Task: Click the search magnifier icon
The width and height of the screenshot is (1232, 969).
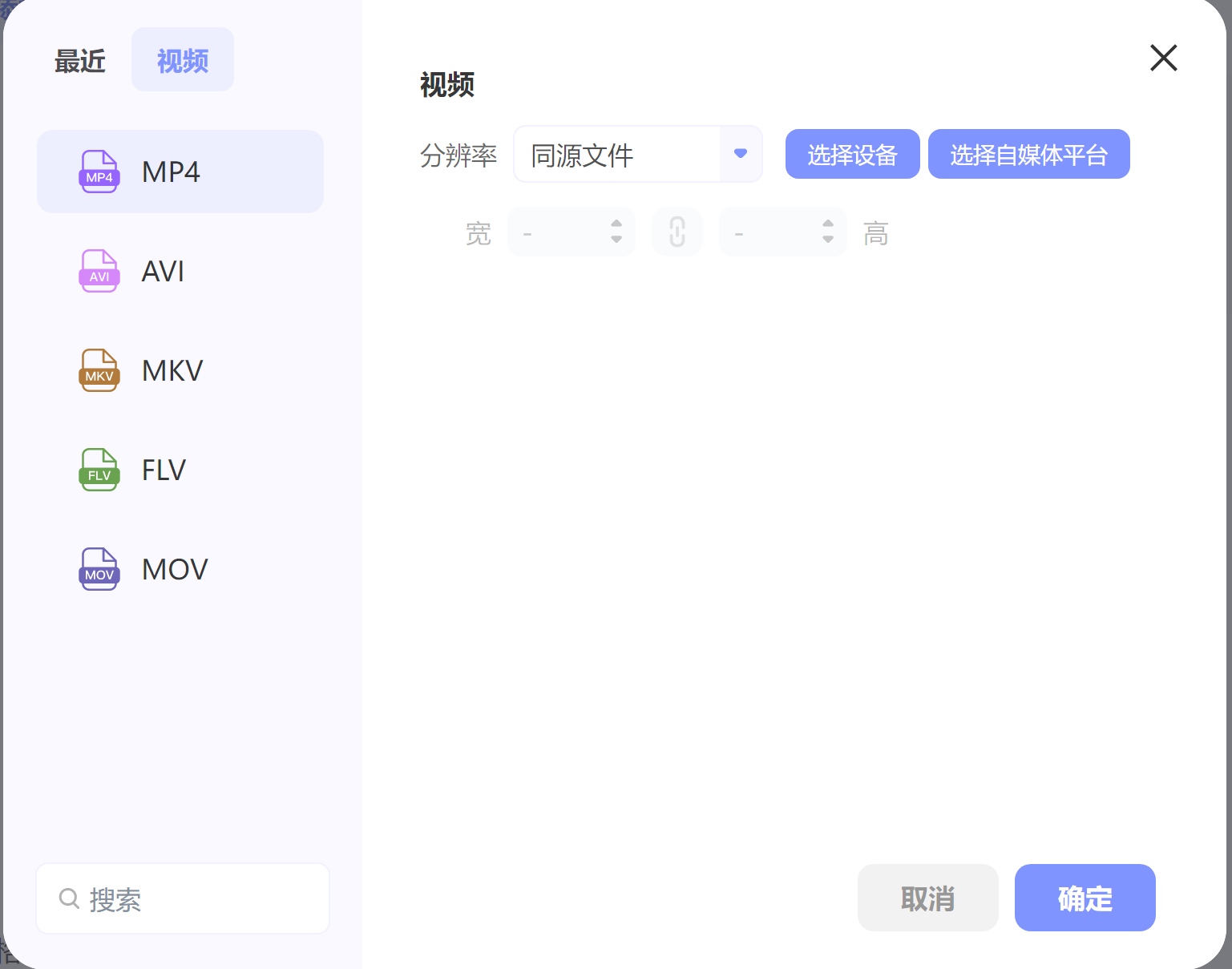Action: tap(69, 898)
